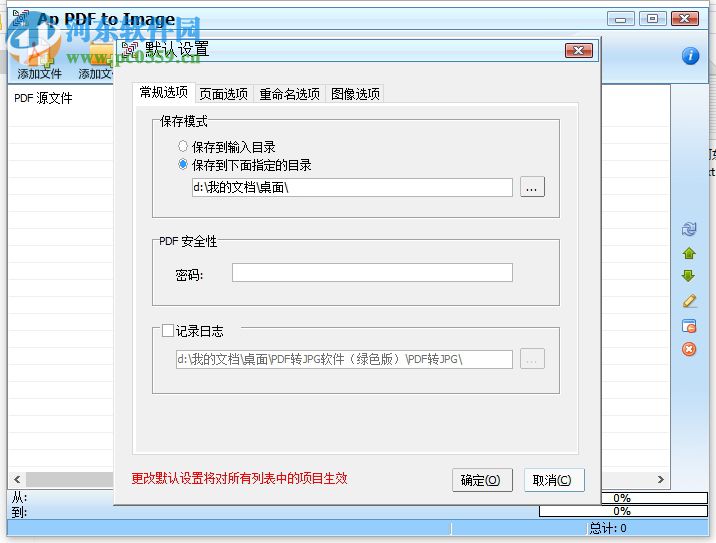Click the red remove icon in sidebar
Viewport: 716px width, 543px height.
pos(689,349)
